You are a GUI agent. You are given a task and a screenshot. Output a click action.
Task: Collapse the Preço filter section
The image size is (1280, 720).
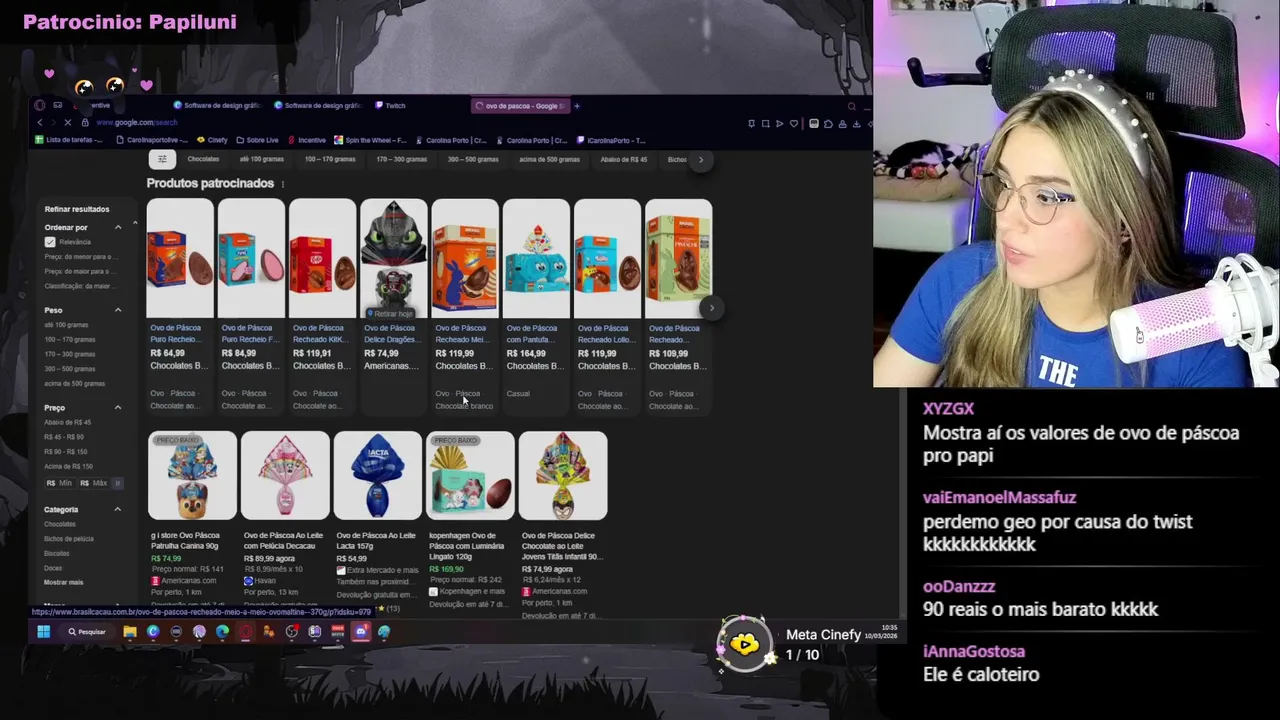[118, 407]
